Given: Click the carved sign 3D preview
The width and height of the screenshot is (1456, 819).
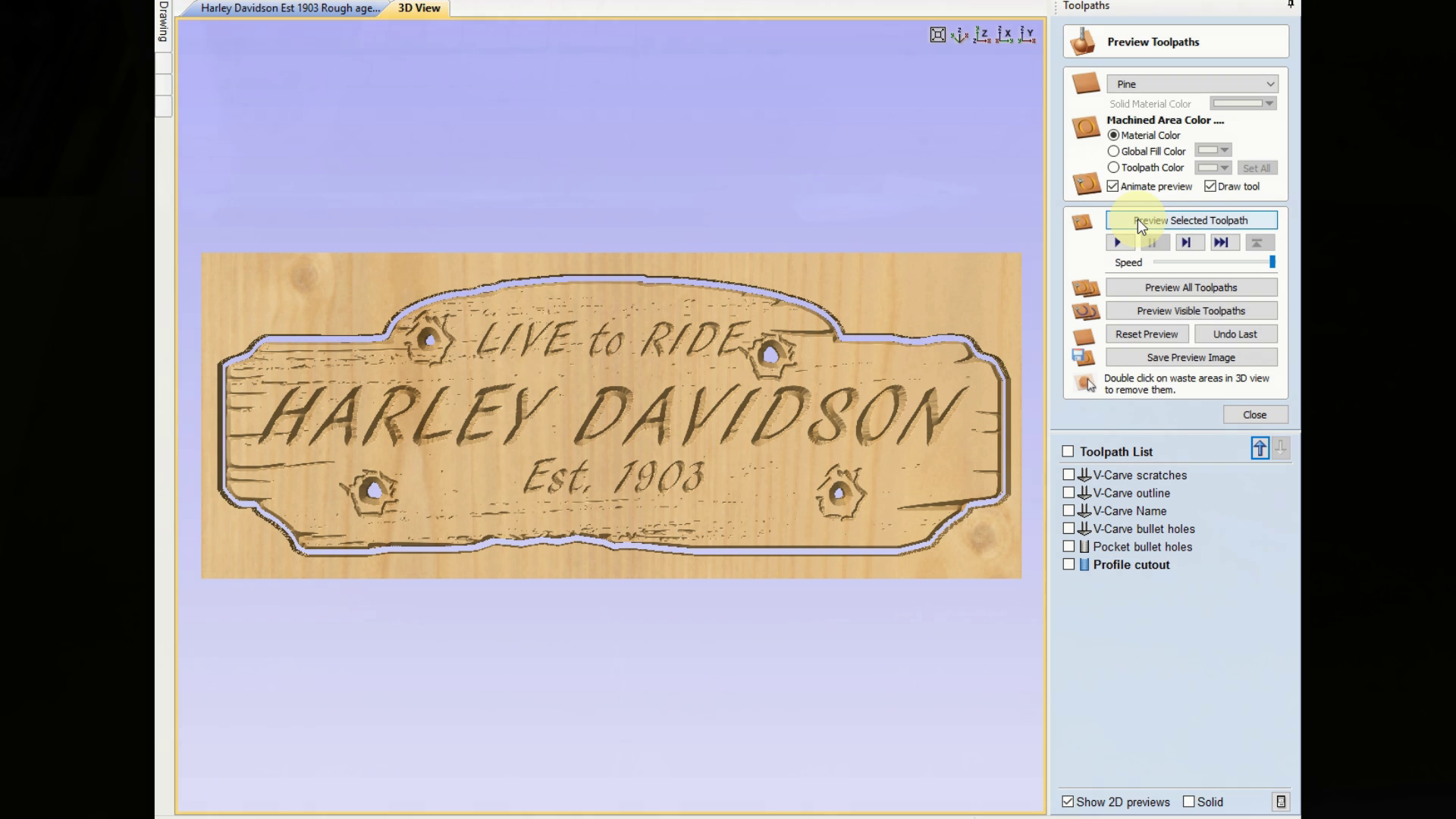Looking at the screenshot, I should click(x=611, y=416).
